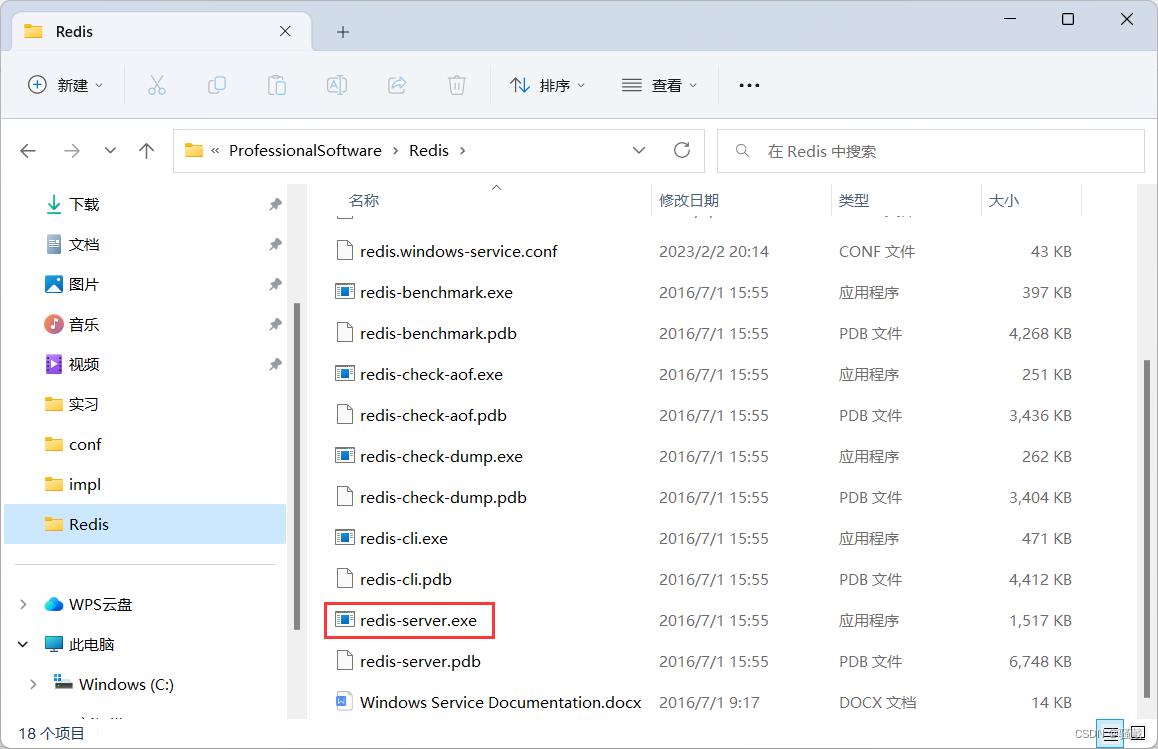The height and width of the screenshot is (749, 1158).
Task: Open the 排序 (Sort) dropdown
Action: [x=547, y=86]
